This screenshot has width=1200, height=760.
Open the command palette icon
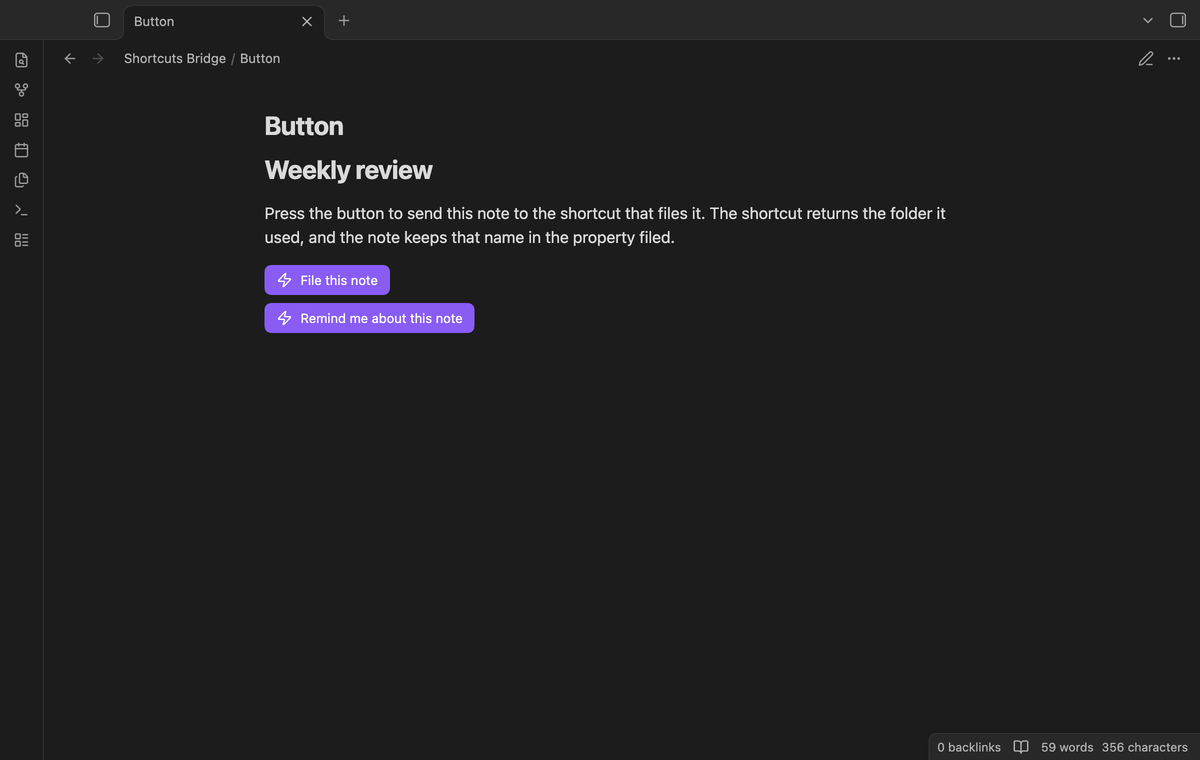pos(22,210)
